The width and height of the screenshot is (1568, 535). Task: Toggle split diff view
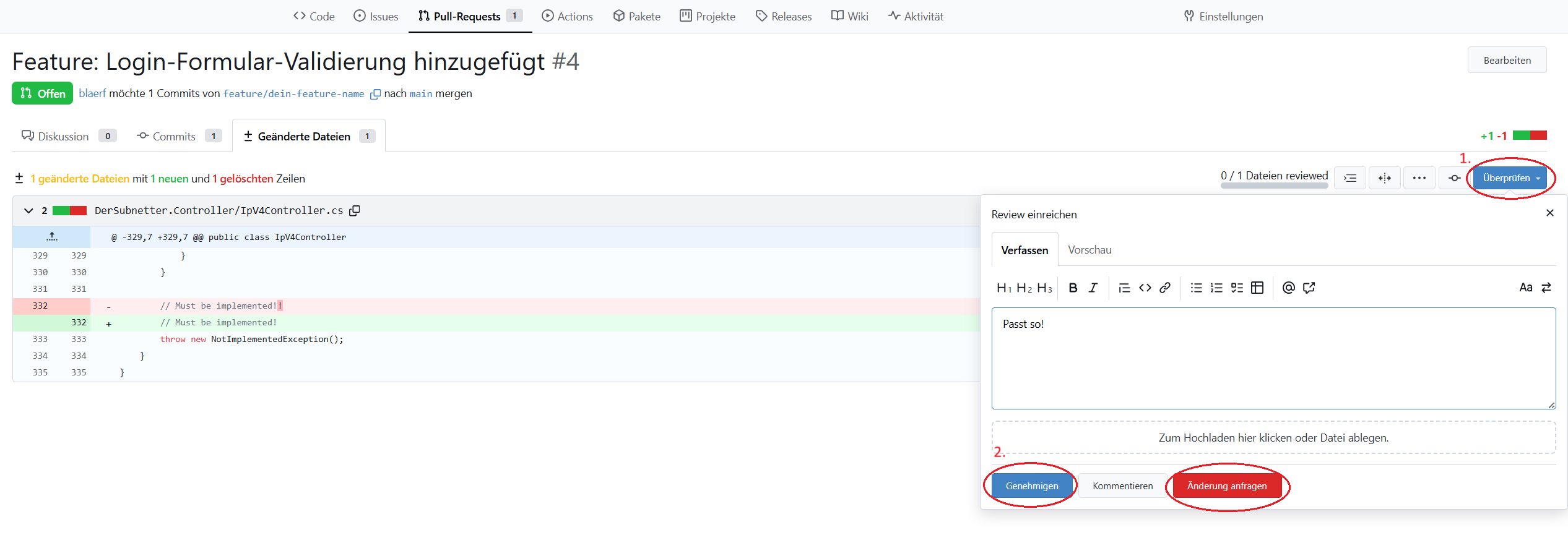pos(1385,178)
